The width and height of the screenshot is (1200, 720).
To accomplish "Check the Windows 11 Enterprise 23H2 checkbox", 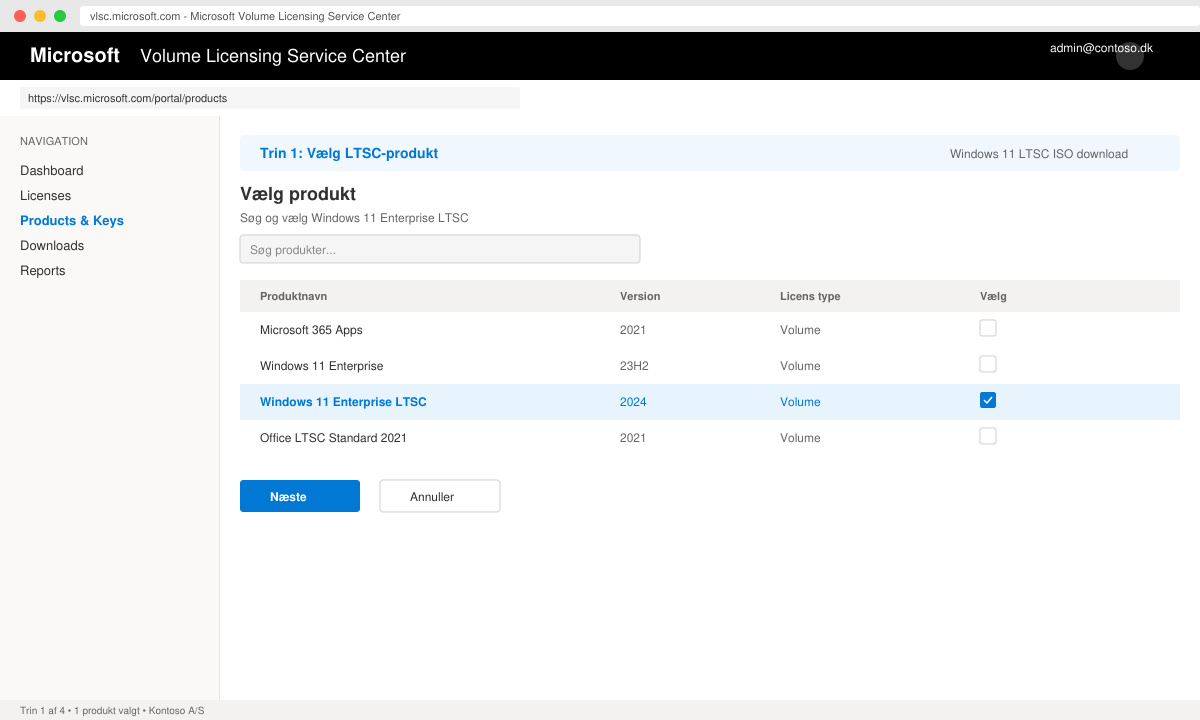I will [988, 364].
